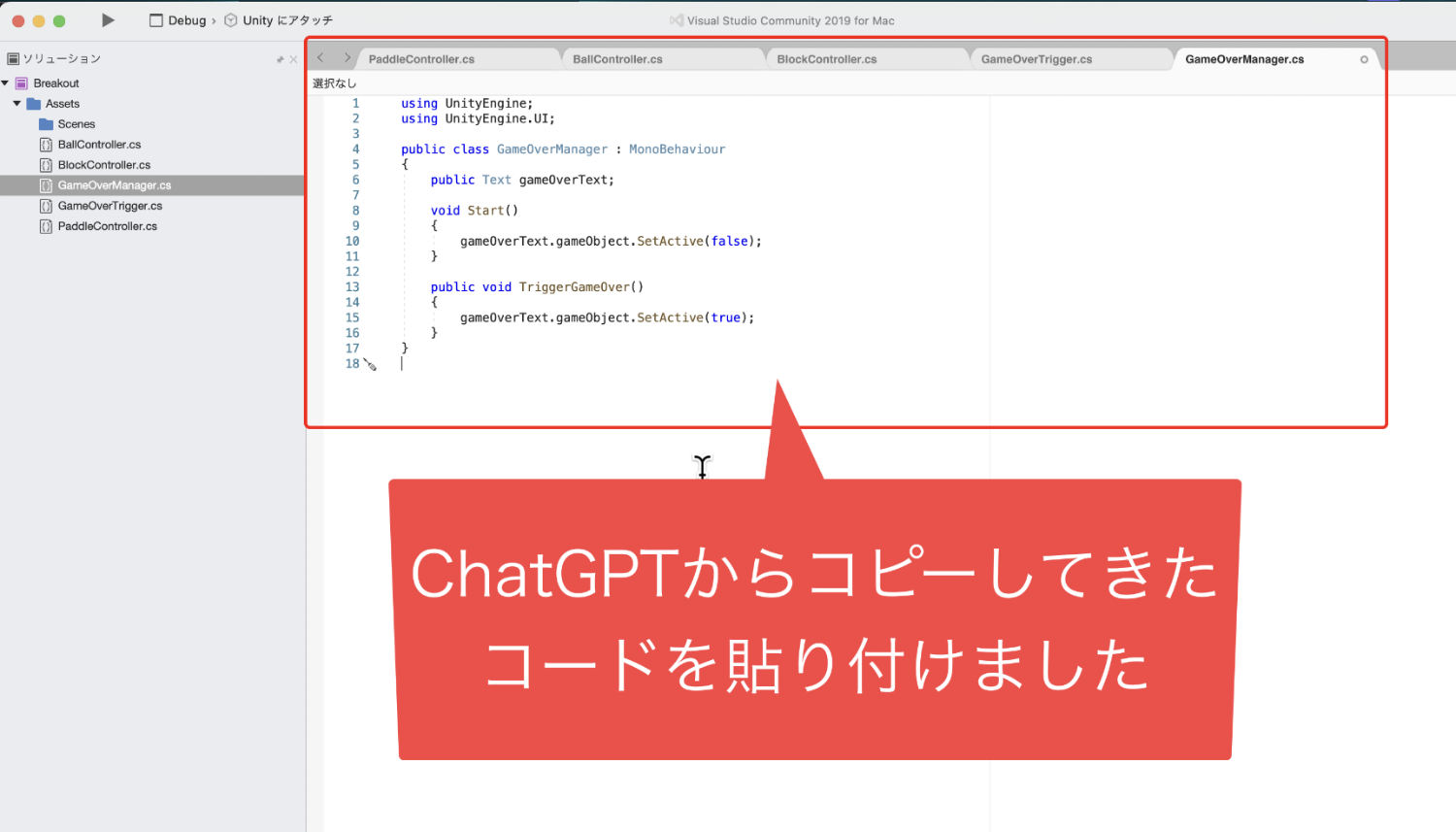1456x832 pixels.
Task: Click 'using UnityEngine.UI;' on line 2
Action: 478,118
